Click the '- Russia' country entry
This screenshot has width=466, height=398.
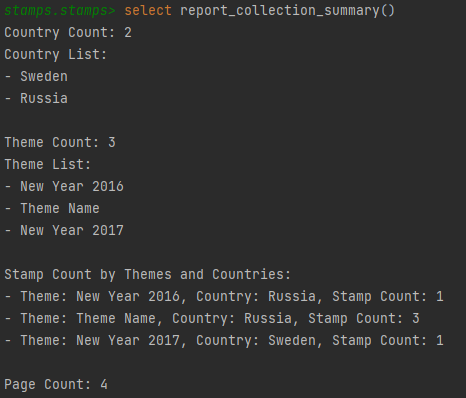tap(36, 98)
